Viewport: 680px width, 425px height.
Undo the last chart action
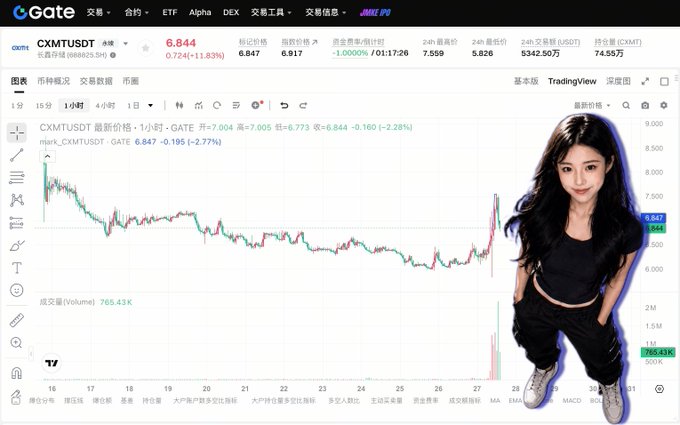coord(284,105)
